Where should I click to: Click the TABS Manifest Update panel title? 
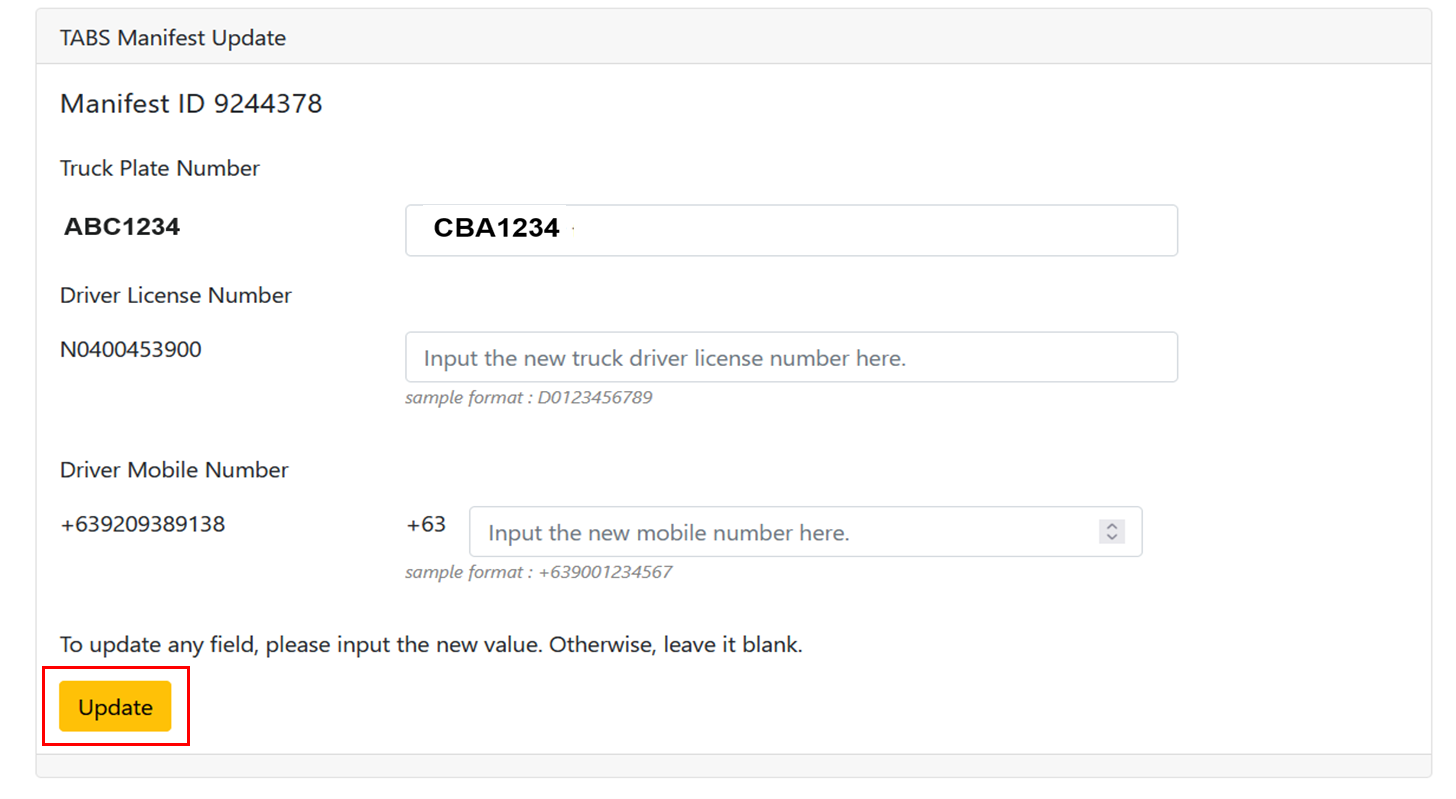[173, 38]
